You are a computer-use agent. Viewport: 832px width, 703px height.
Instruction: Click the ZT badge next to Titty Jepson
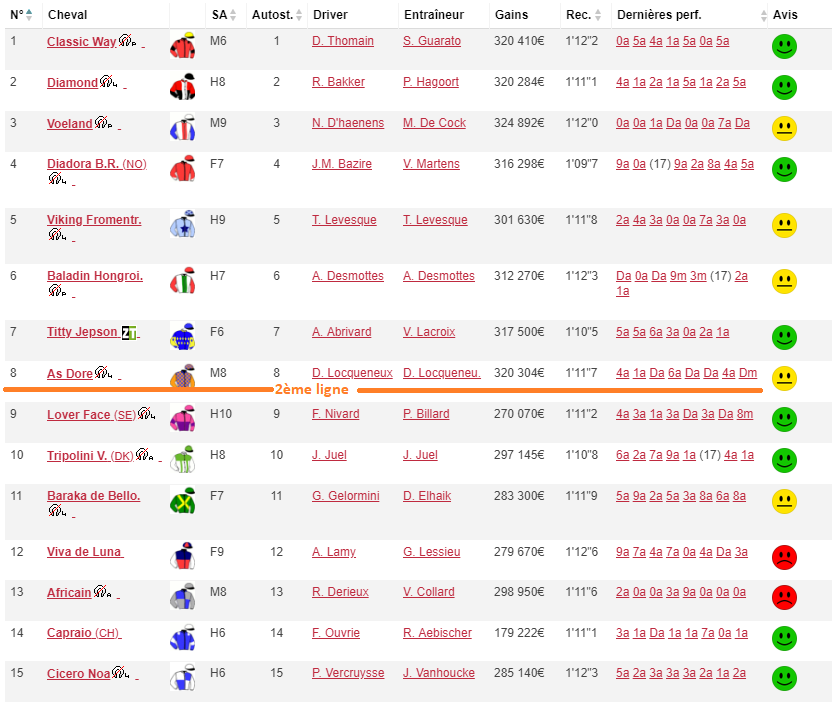127,333
